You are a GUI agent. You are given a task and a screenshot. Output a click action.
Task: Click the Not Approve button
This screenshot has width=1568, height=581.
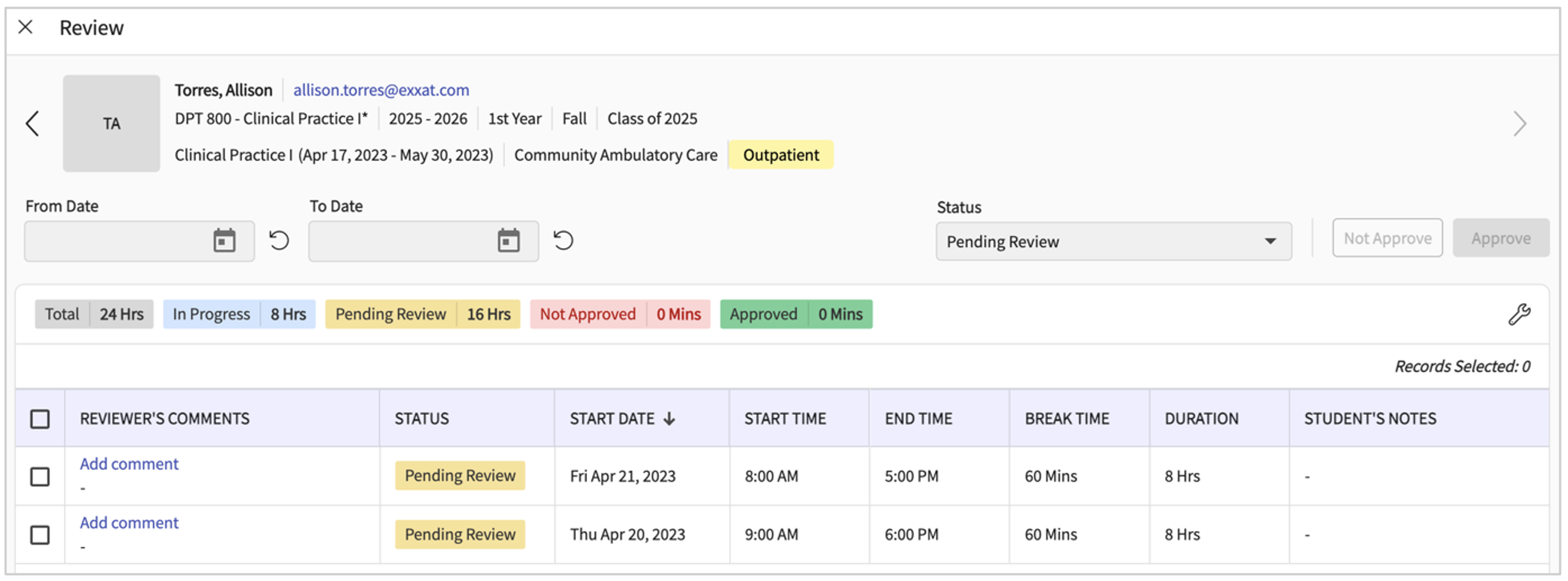(1387, 238)
